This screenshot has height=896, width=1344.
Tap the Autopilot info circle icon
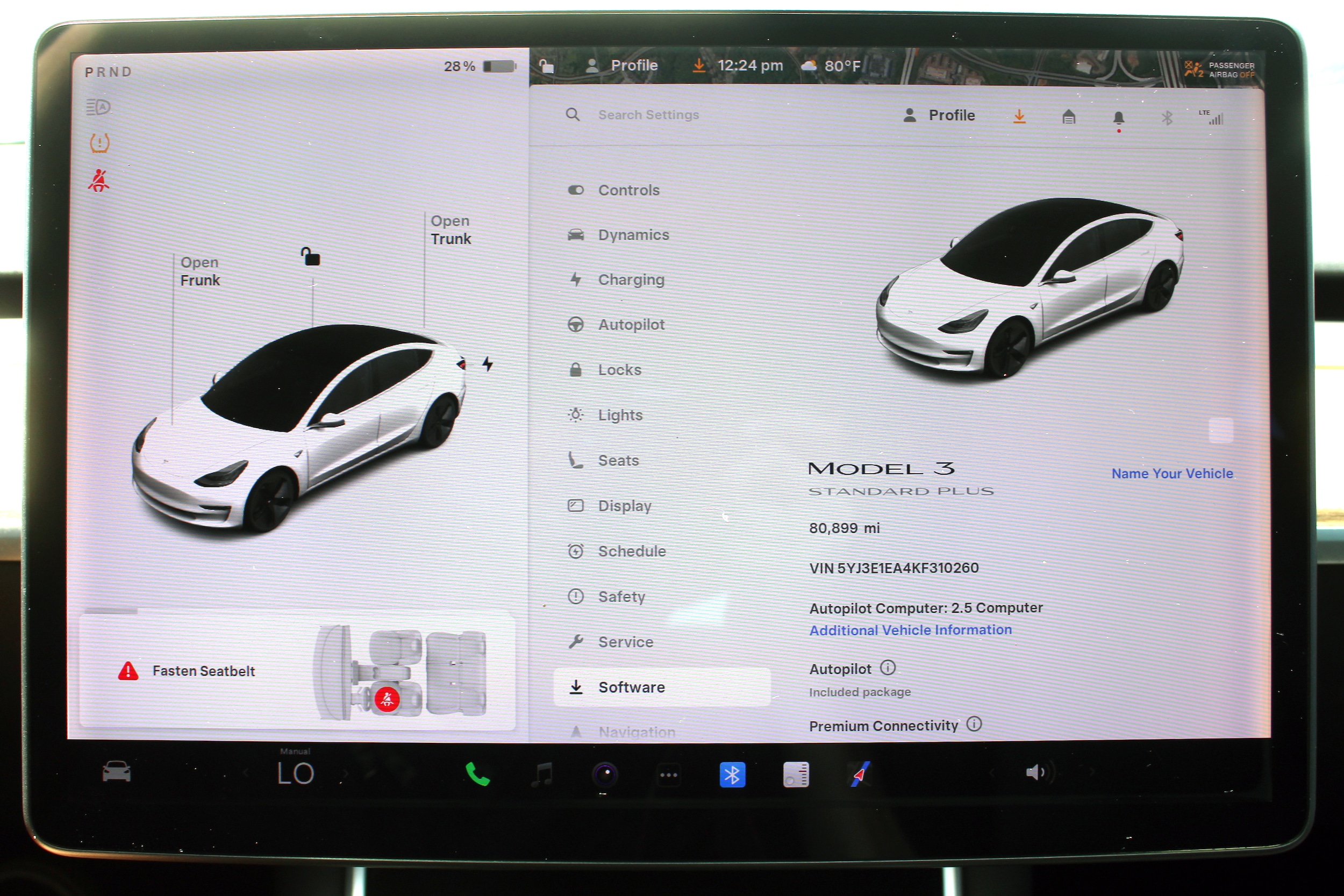[x=888, y=668]
